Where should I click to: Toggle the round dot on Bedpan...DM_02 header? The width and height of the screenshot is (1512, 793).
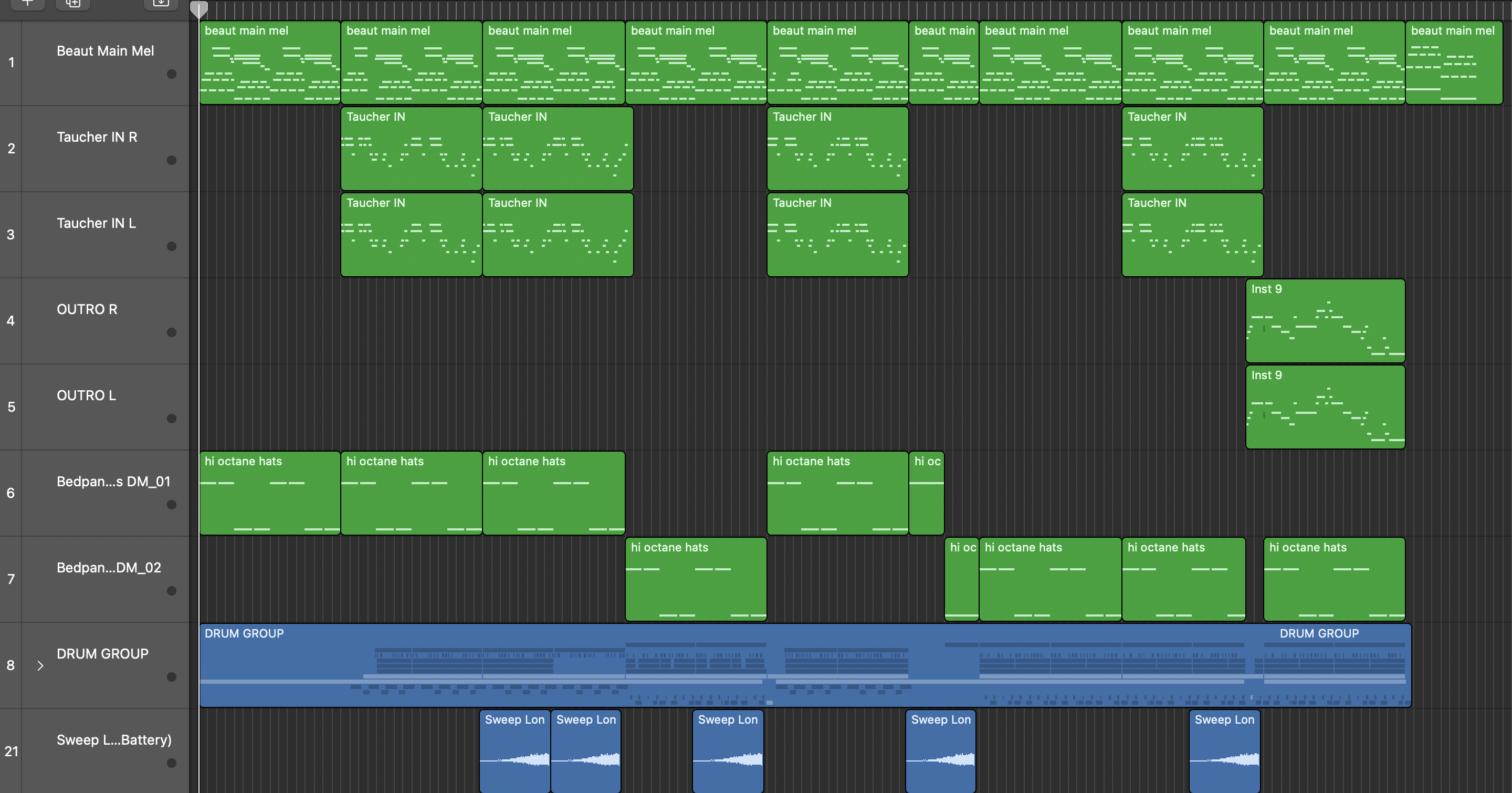[171, 591]
